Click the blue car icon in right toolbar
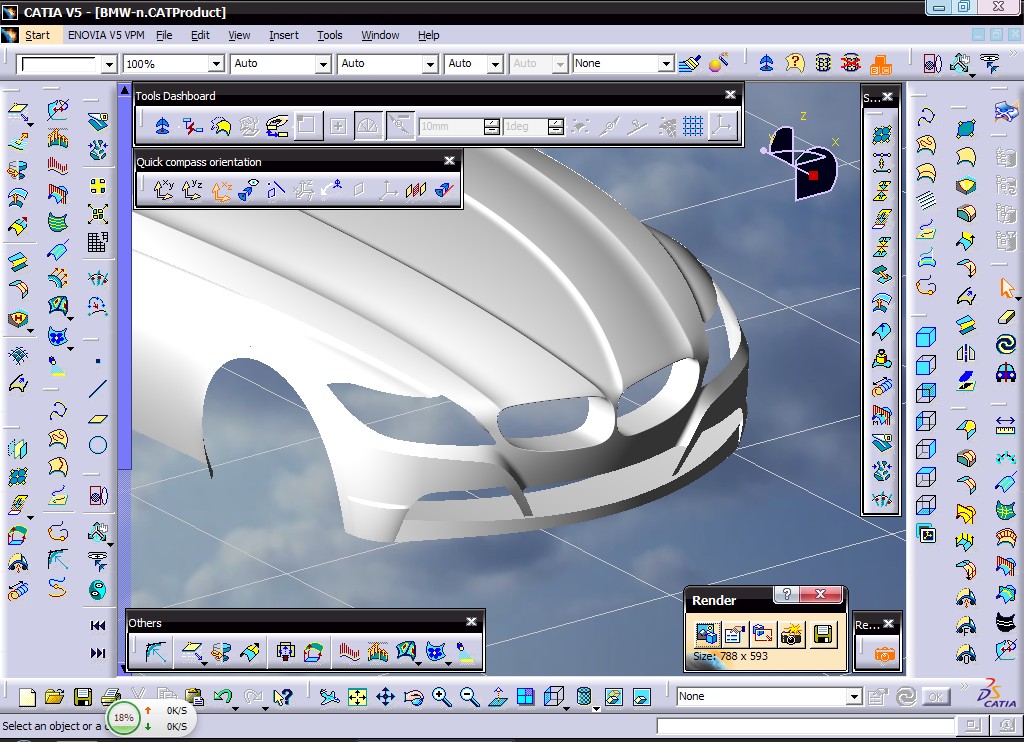Image resolution: width=1024 pixels, height=742 pixels. point(1006,372)
